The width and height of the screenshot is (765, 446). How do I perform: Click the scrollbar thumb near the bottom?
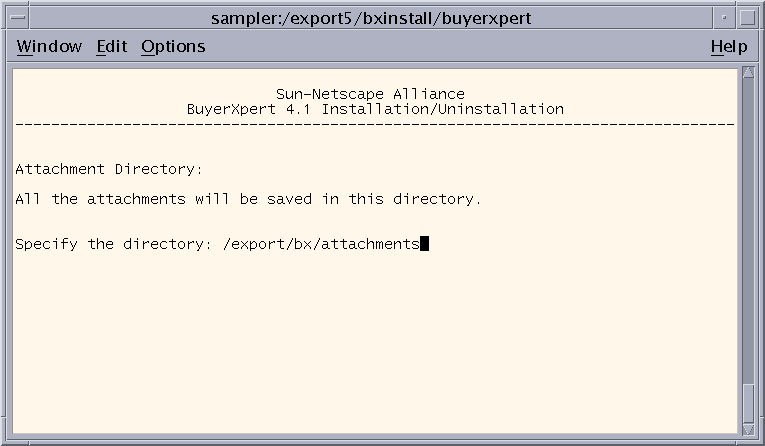[x=748, y=404]
